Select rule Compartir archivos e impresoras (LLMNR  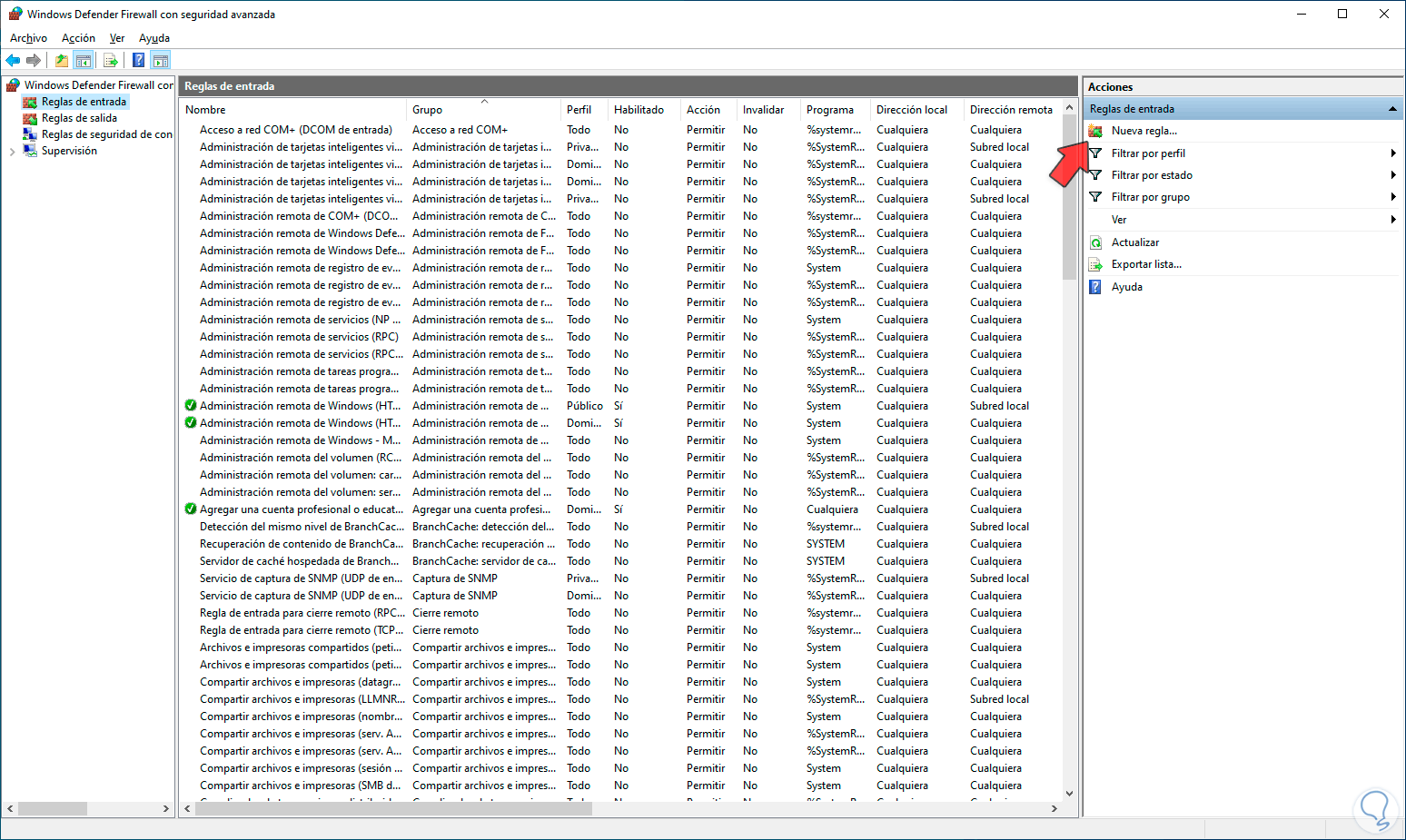[302, 699]
